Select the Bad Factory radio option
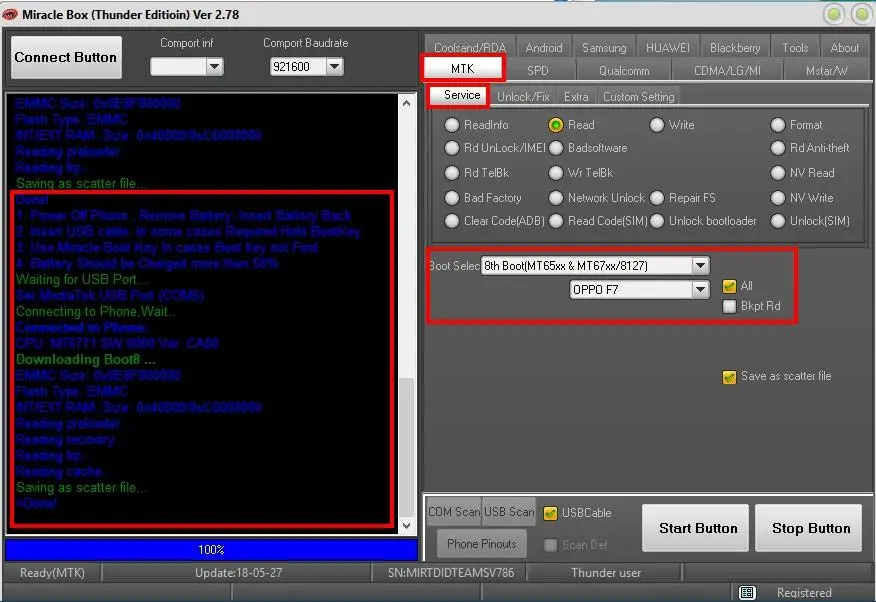The image size is (876, 602). click(x=451, y=198)
